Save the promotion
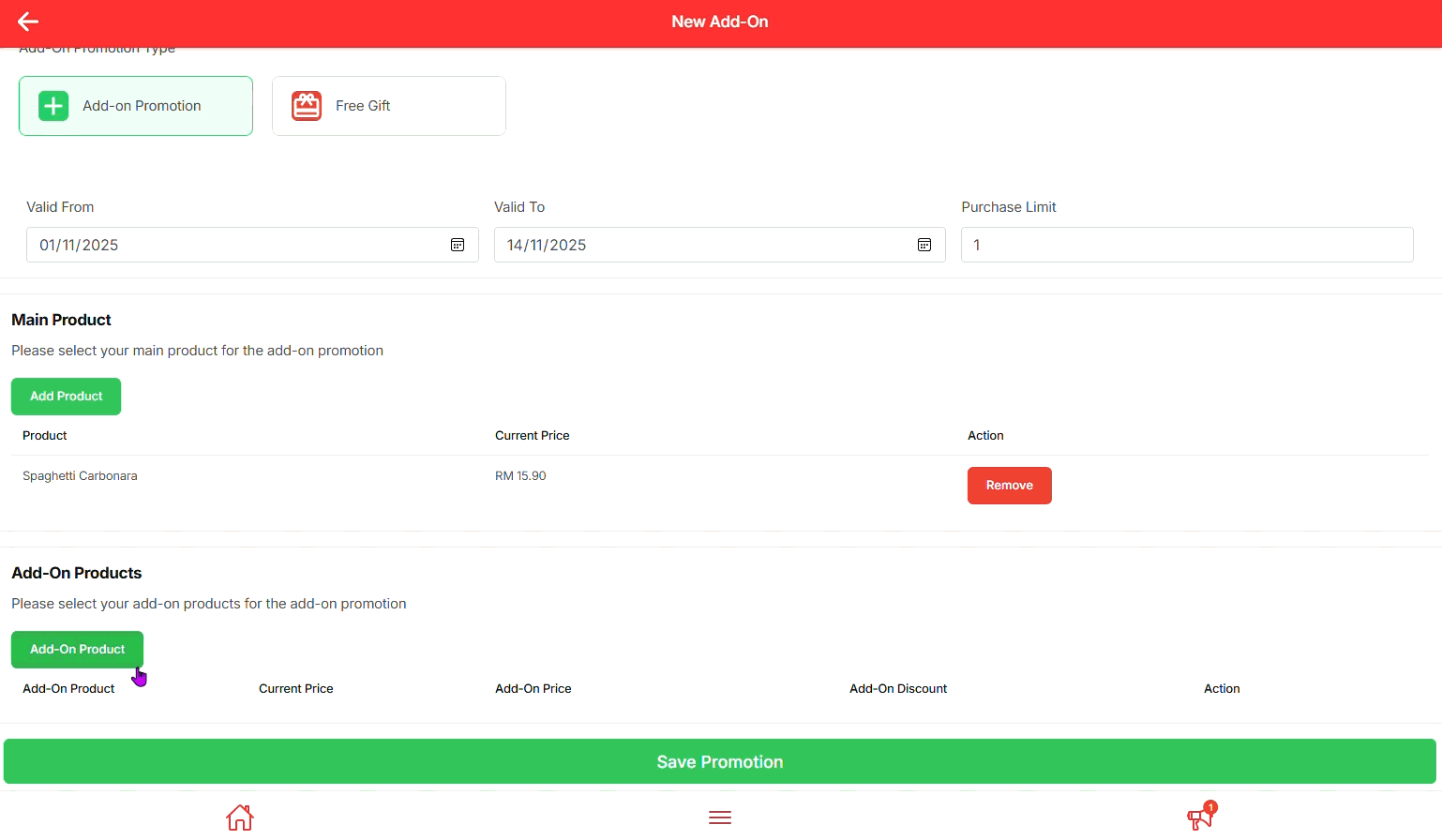 click(x=720, y=761)
